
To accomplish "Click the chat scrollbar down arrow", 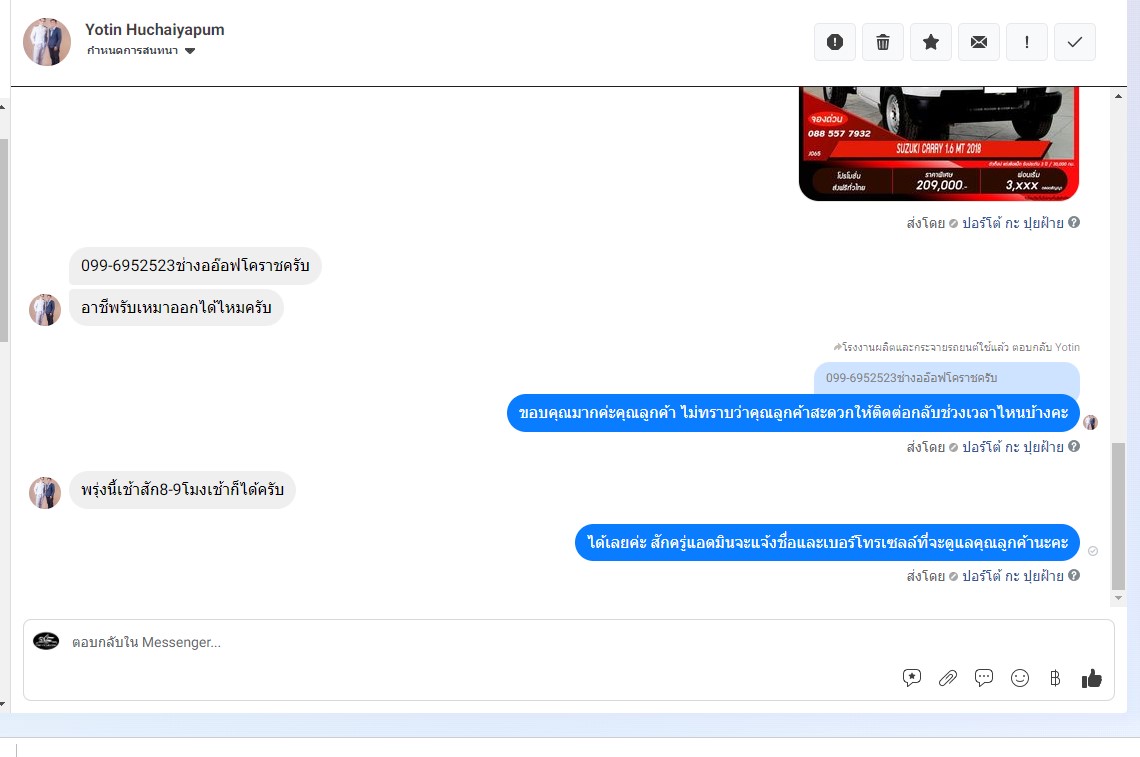I will pyautogui.click(x=1118, y=598).
